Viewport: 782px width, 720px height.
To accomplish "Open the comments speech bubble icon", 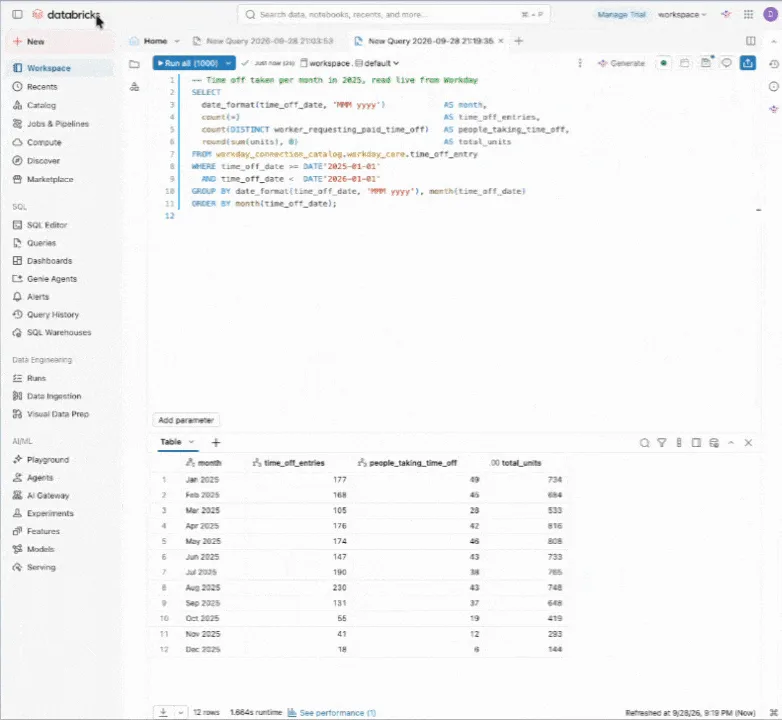I will coord(727,63).
